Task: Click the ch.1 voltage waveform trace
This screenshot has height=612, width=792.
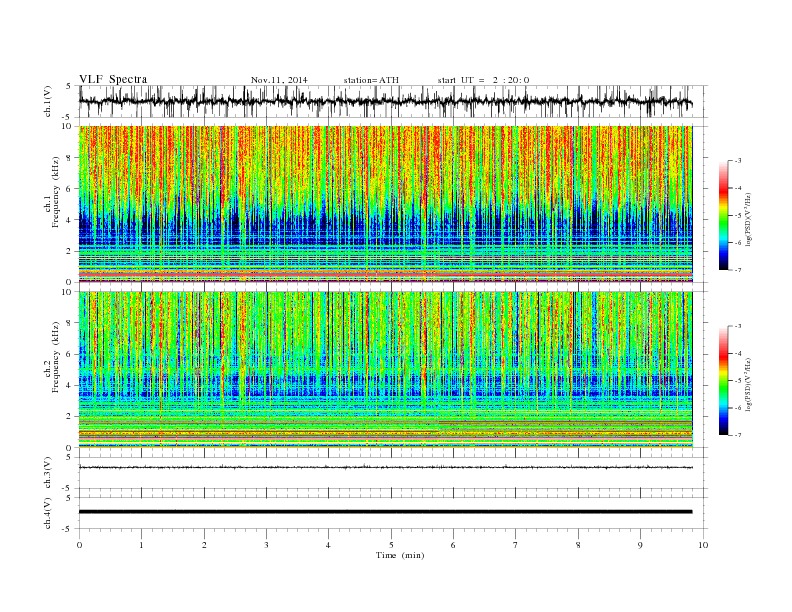Action: 385,101
